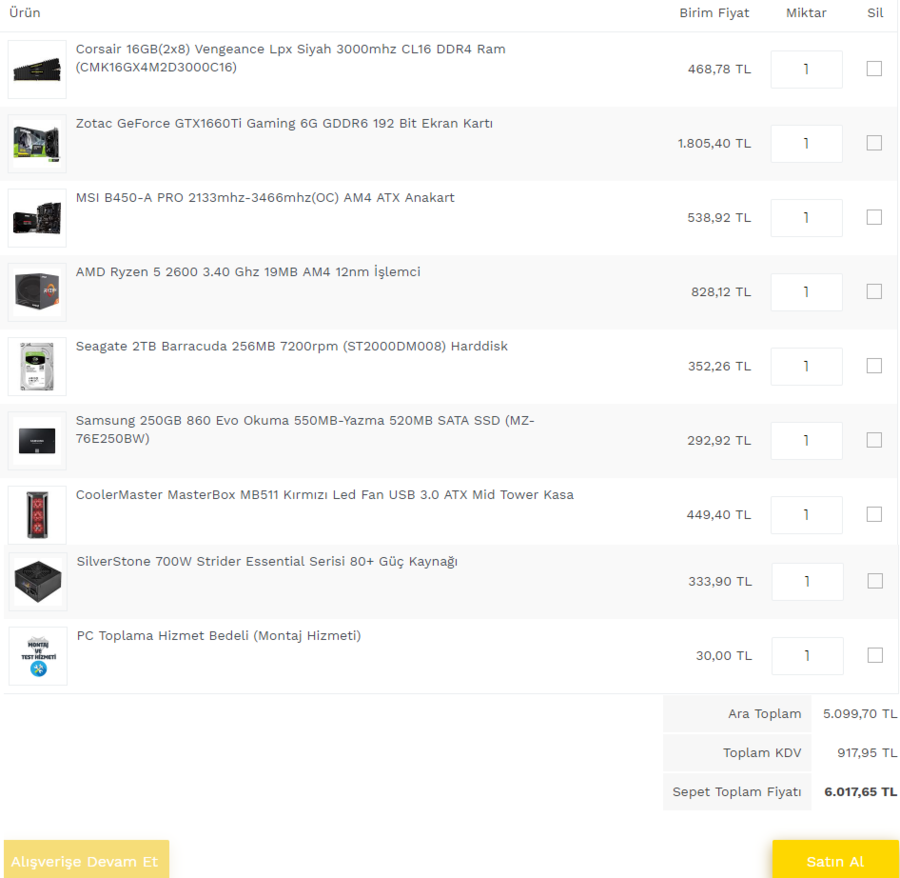Open the Samsung 860 Evo SSD thumbnail

(37, 441)
